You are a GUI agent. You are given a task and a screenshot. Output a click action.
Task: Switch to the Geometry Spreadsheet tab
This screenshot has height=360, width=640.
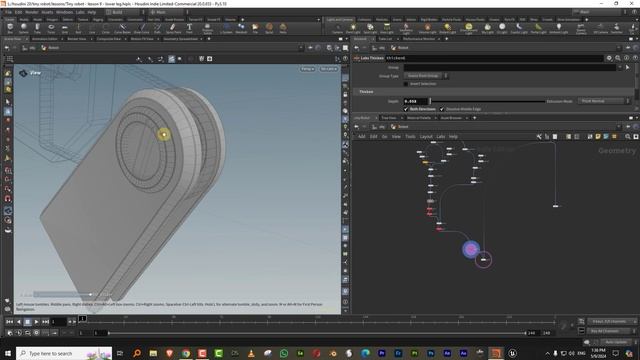click(180, 39)
